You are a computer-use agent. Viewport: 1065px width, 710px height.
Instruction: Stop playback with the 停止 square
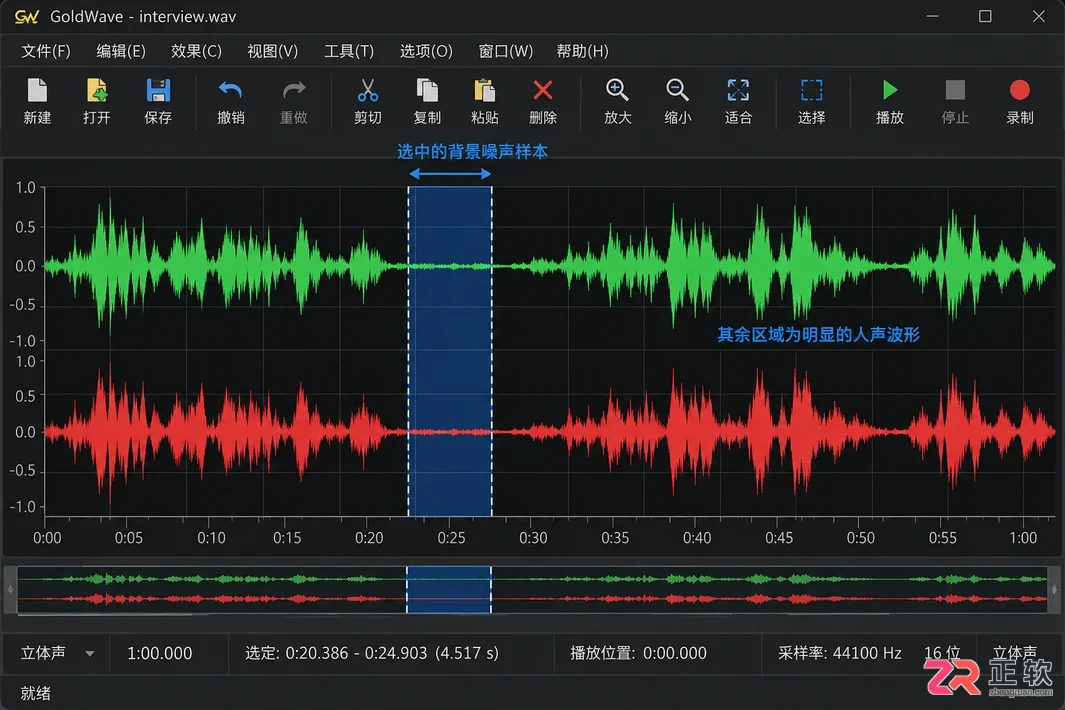(955, 90)
